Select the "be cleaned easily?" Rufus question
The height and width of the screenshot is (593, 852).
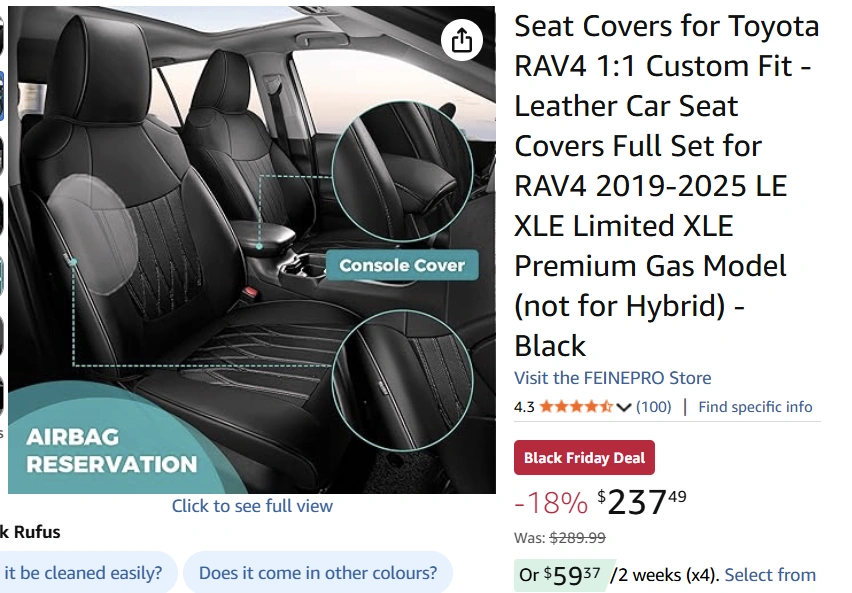coord(83,574)
